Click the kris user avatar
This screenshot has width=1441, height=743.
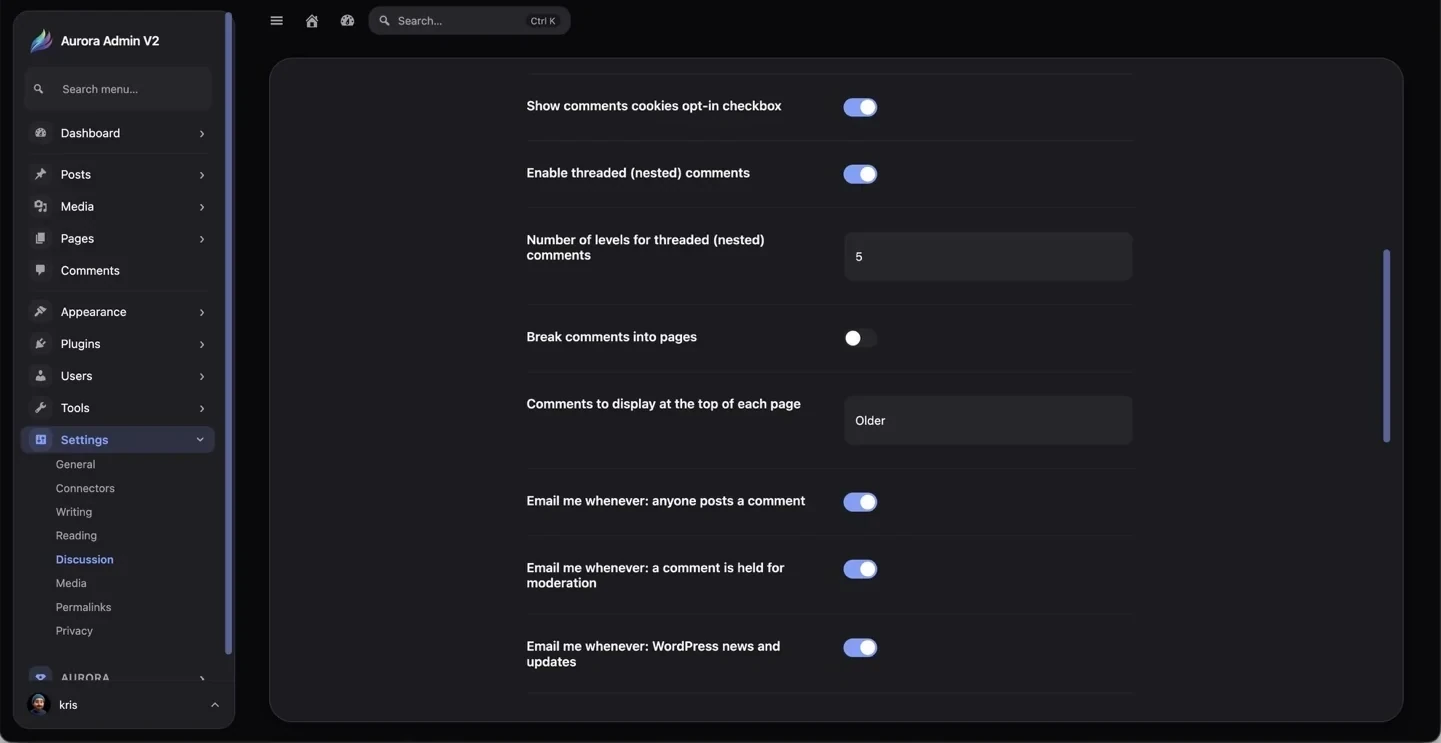[x=39, y=704]
